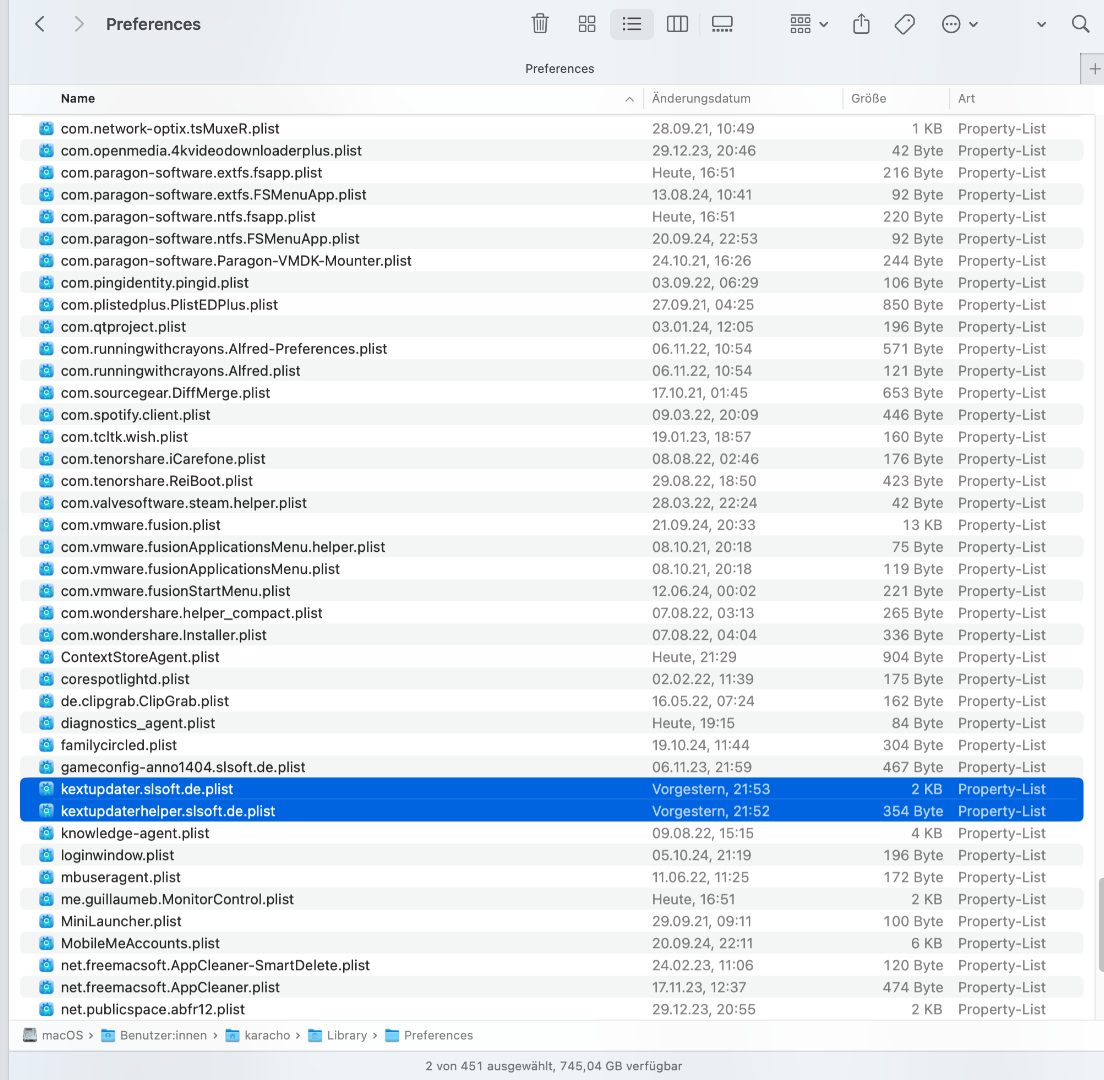Add a new tab with plus button
Screen dimensions: 1104x1080
click(1094, 69)
